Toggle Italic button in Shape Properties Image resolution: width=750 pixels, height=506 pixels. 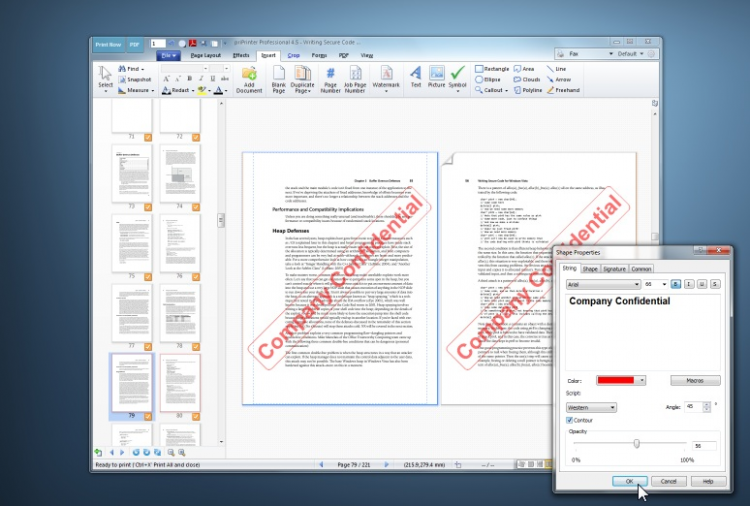(x=689, y=284)
